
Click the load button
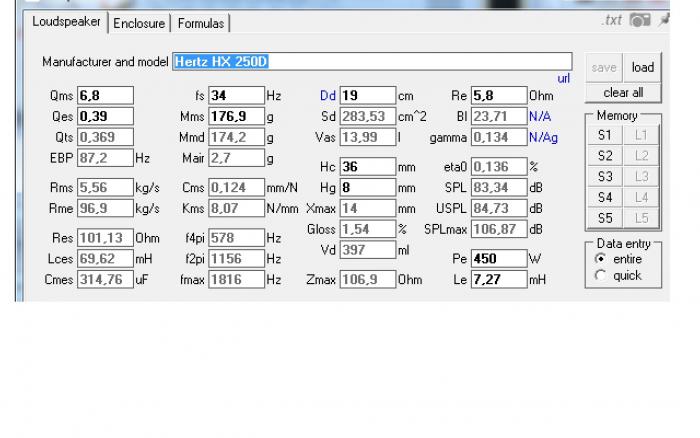click(x=642, y=67)
